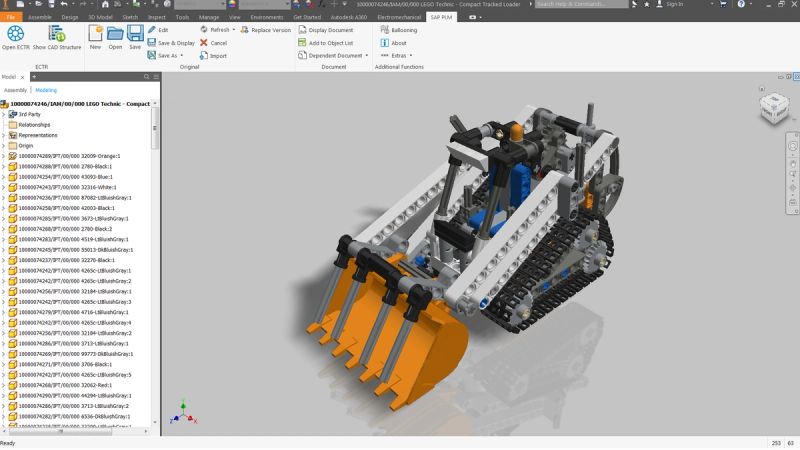Click the browser search magnifier icon
The width and height of the screenshot is (800, 450).
146,77
